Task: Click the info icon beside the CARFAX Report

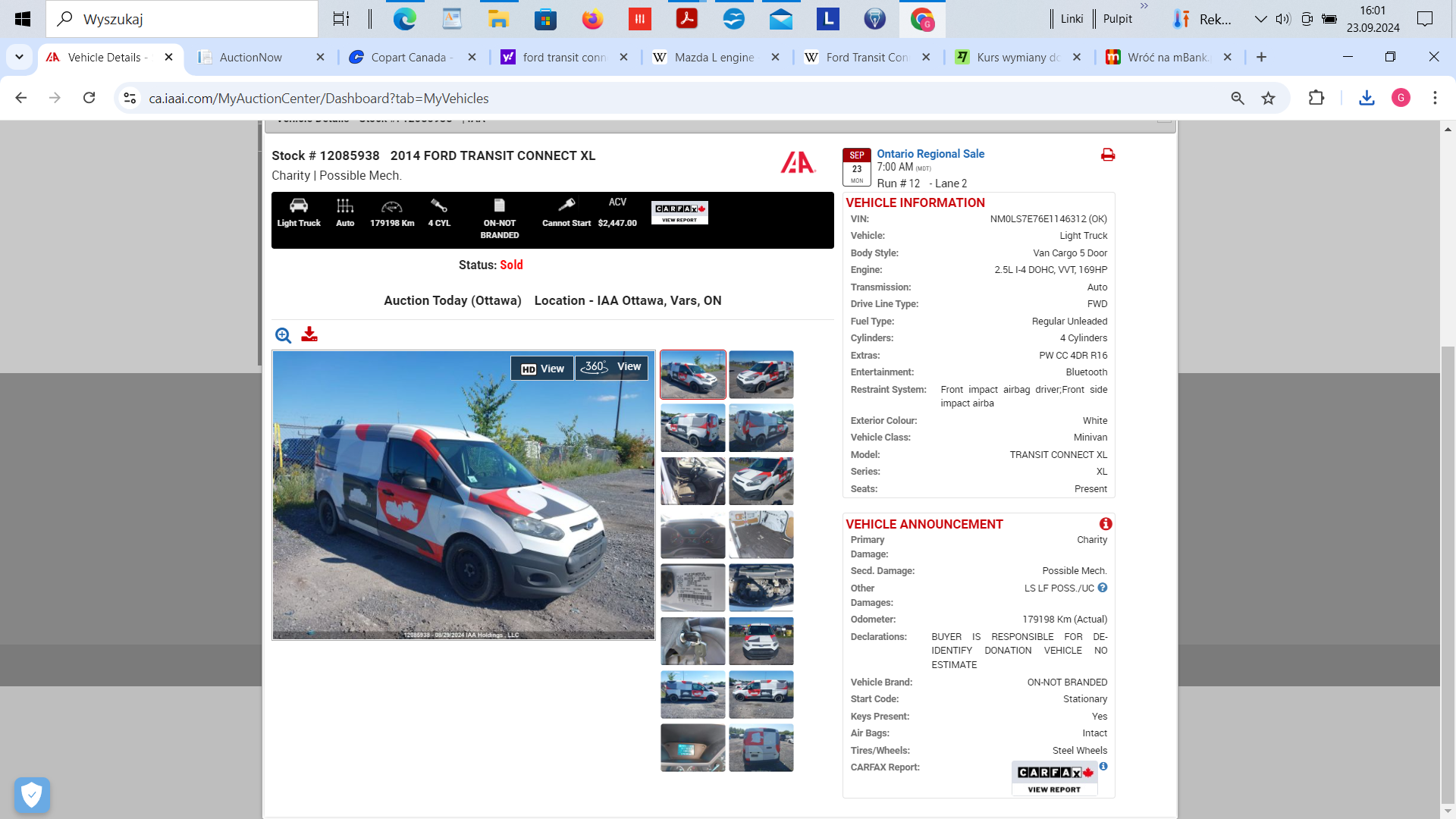Action: (x=1103, y=767)
